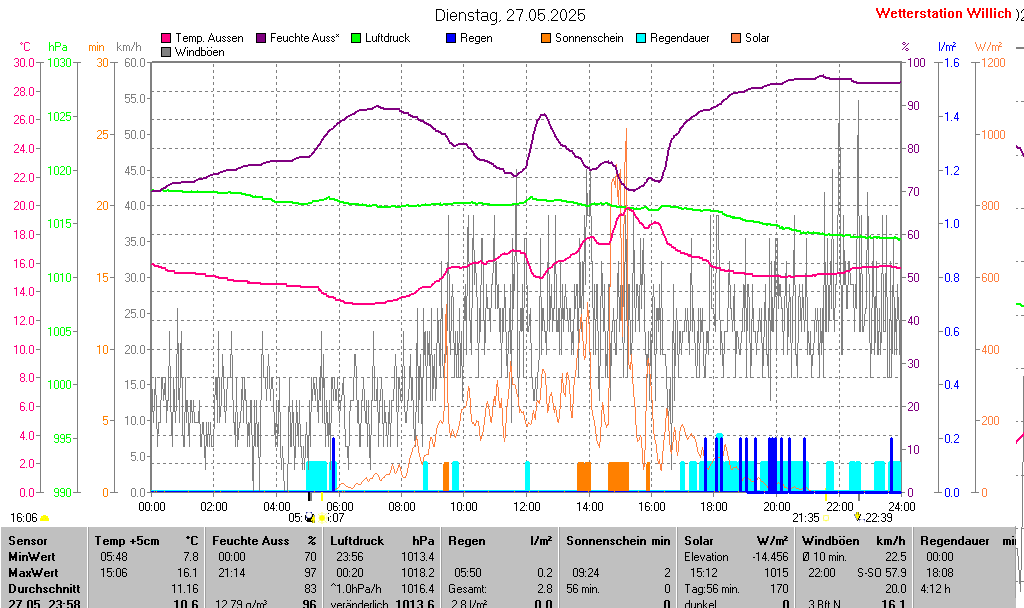The height and width of the screenshot is (608, 1024).
Task: Click the yellow sun icon beside 16:06
Action: point(44,518)
